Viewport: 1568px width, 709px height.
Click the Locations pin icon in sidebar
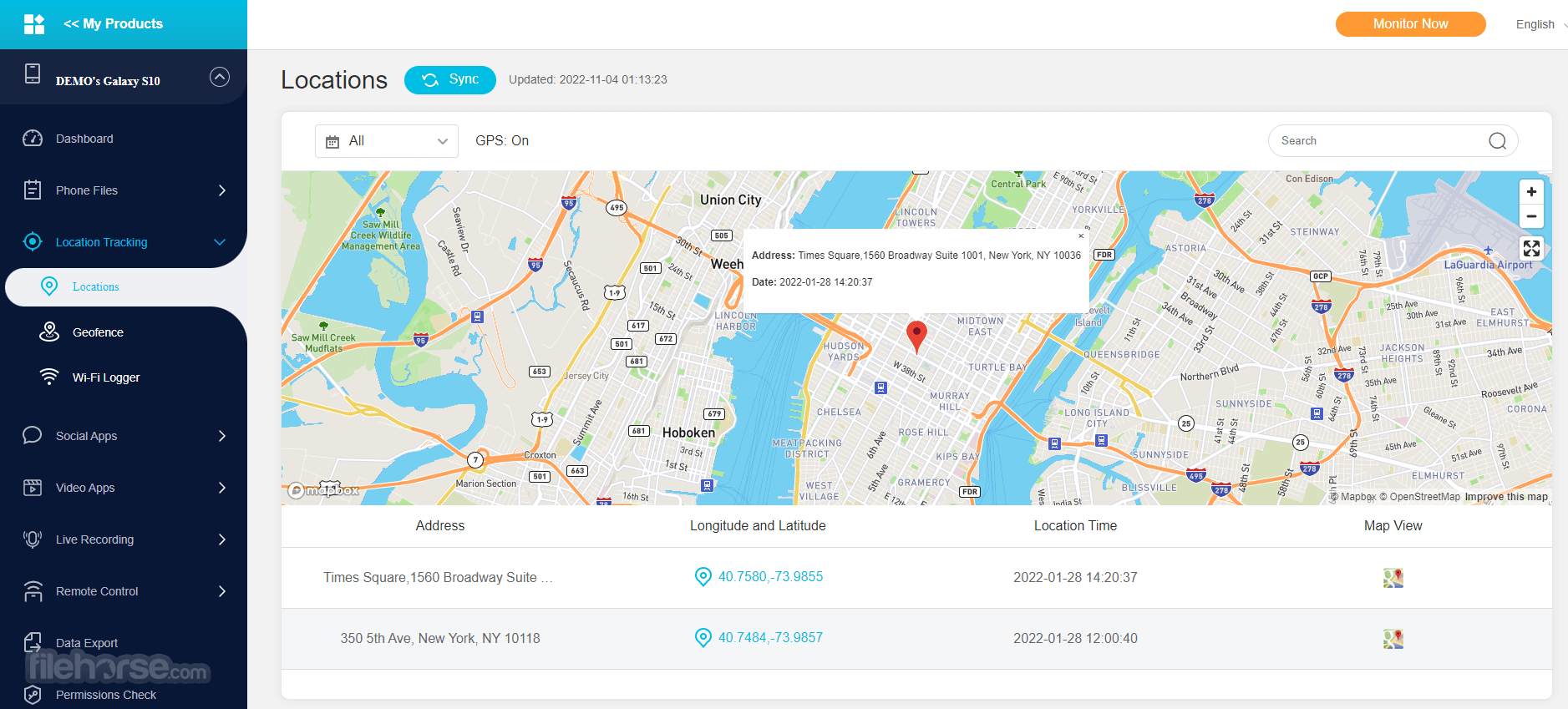(x=49, y=286)
